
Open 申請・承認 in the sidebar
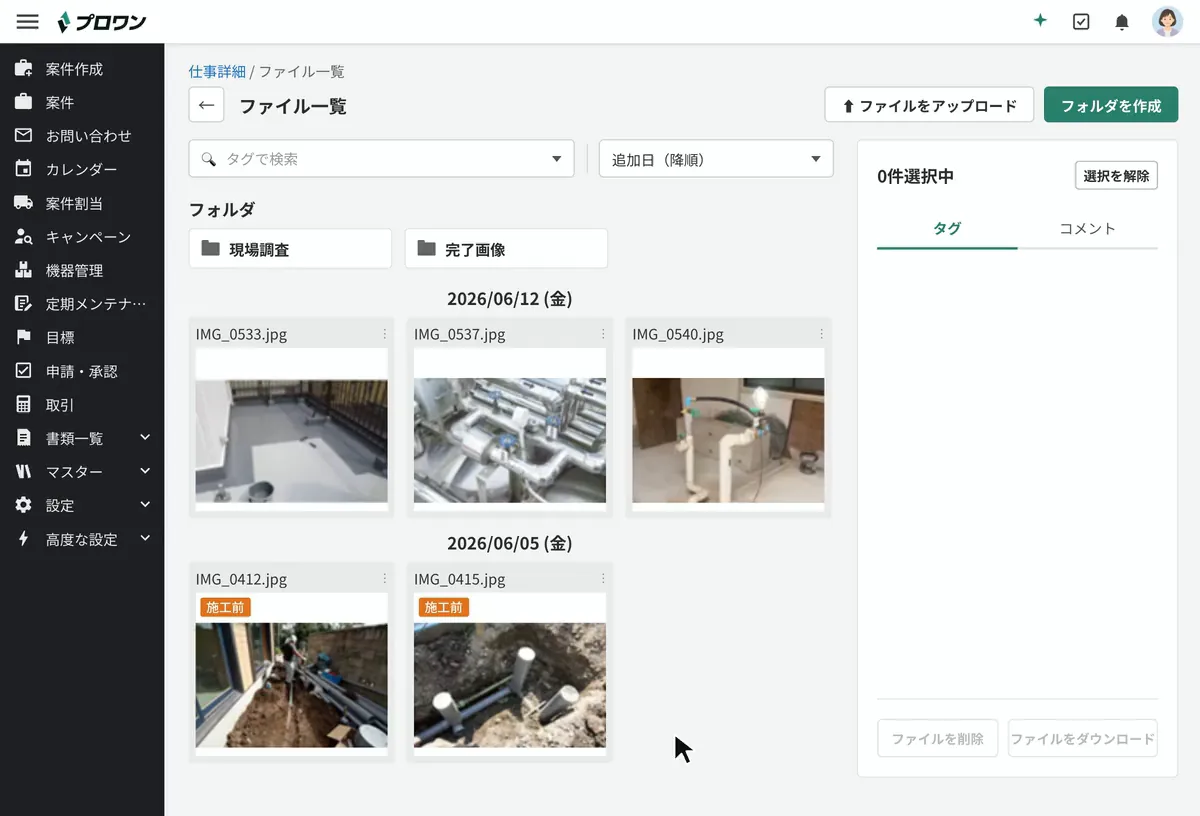(x=82, y=371)
